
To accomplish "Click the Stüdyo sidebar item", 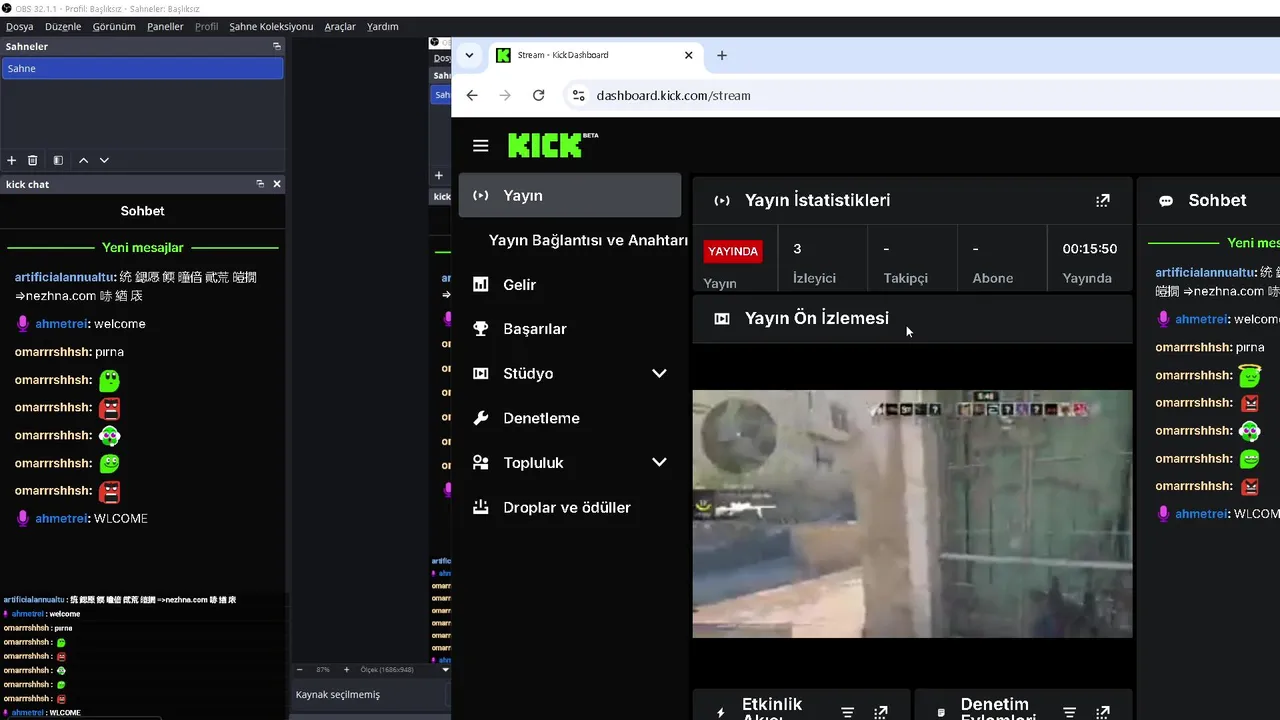I will click(528, 373).
